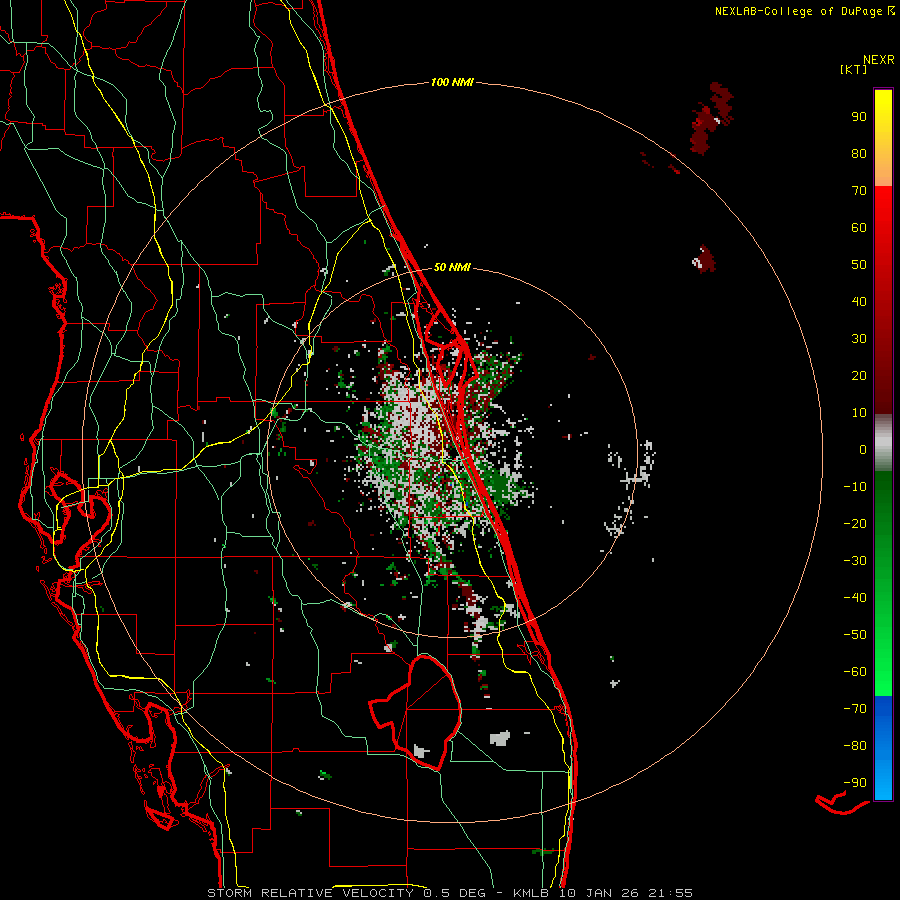Click the -60 value on velocity scale
The width and height of the screenshot is (900, 900).
pyautogui.click(x=855, y=672)
